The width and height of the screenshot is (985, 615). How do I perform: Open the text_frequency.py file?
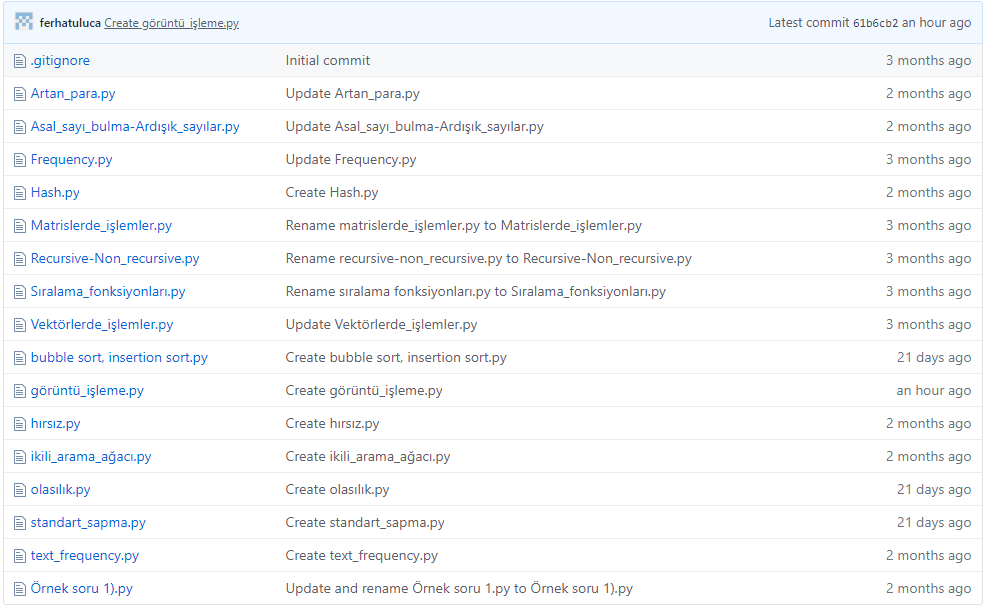point(84,555)
